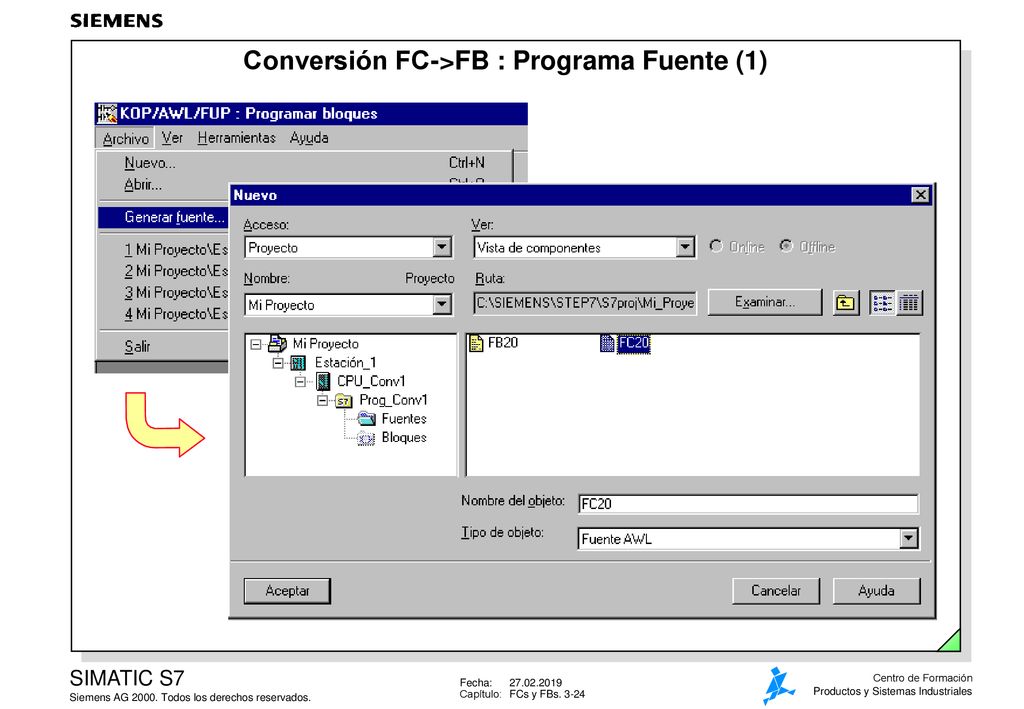Collapse the CPU_Conv1 tree node
1024x709 pixels.
point(300,382)
